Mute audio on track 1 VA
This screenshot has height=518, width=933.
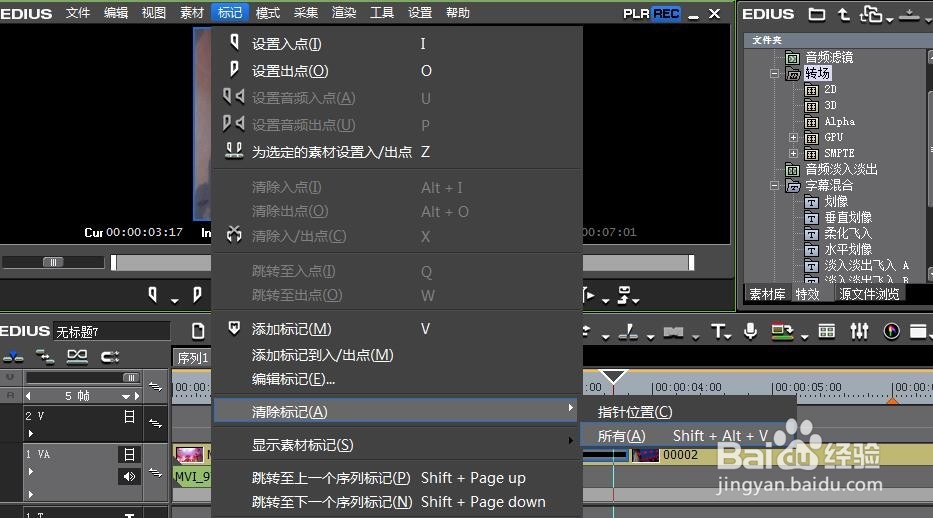pos(129,476)
